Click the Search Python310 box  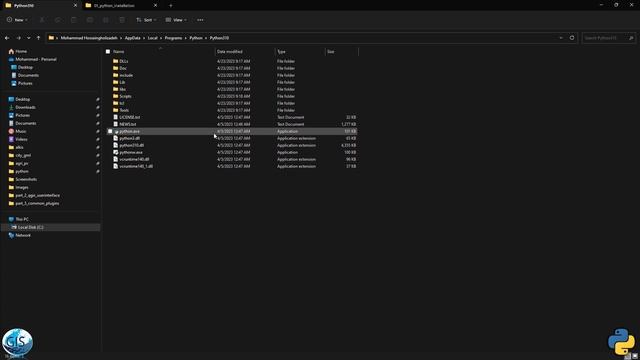pyautogui.click(x=609, y=38)
